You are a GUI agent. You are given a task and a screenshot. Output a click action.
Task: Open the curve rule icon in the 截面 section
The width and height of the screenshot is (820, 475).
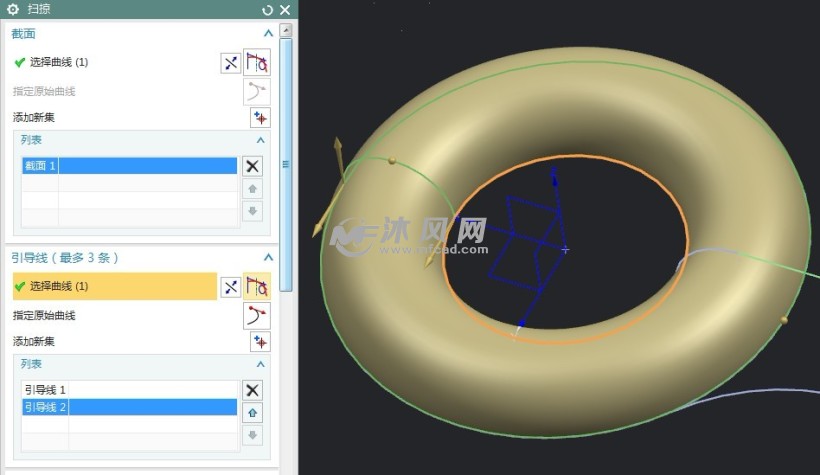257,62
